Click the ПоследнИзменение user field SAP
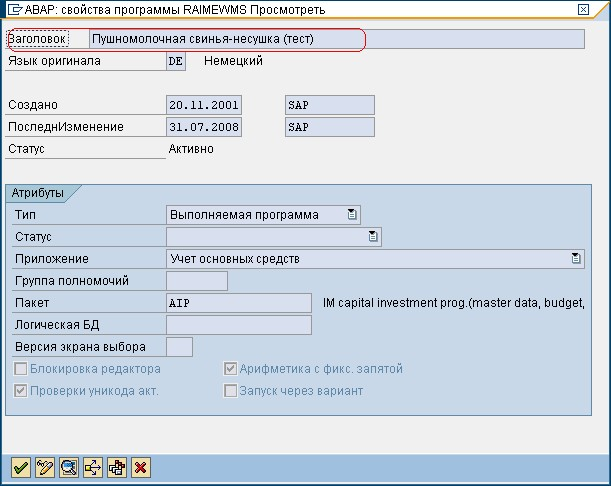 click(x=330, y=127)
